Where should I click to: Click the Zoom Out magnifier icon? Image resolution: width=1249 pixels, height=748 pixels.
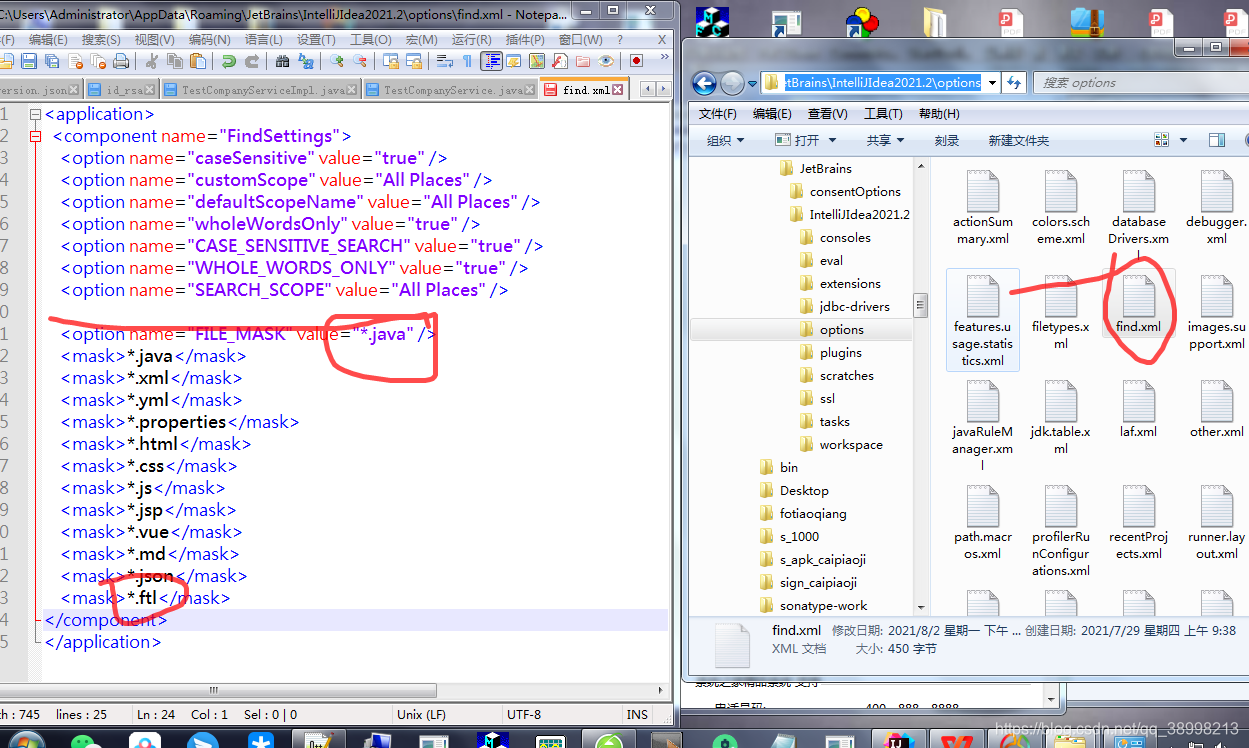pyautogui.click(x=360, y=61)
